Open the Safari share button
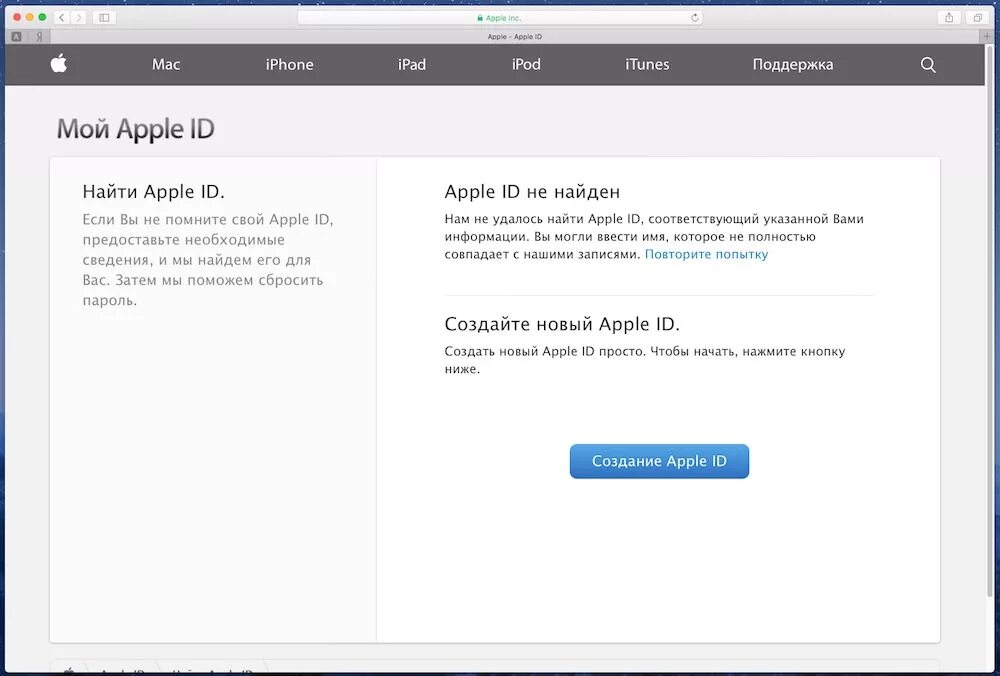This screenshot has width=1000, height=676. coord(949,18)
